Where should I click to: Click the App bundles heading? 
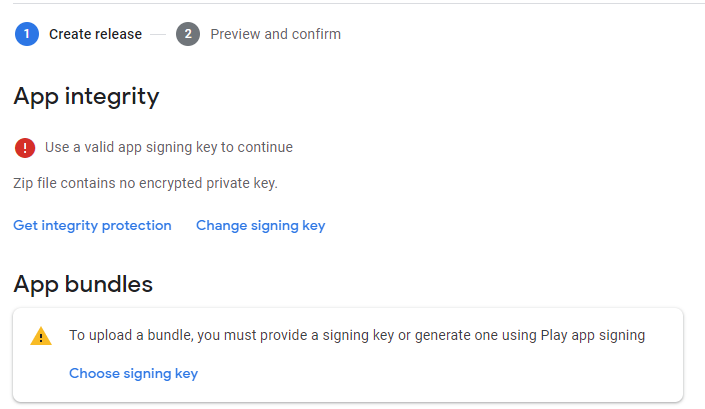[x=83, y=284]
